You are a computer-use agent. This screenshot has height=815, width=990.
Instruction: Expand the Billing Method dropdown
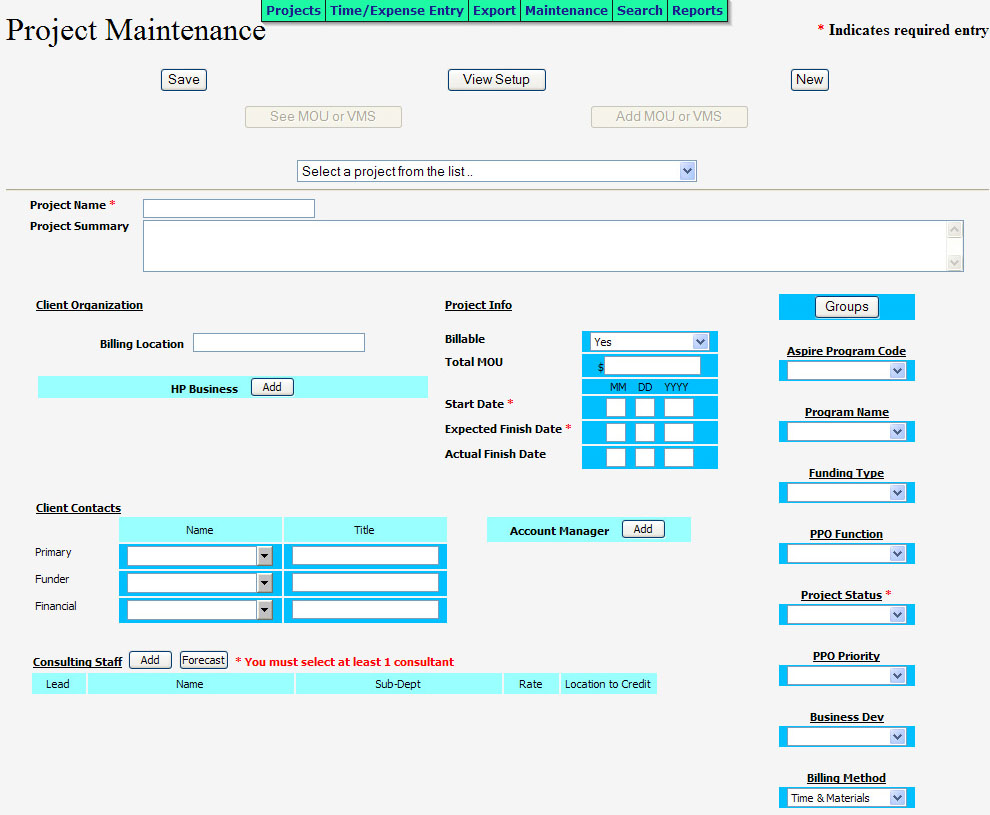click(846, 798)
